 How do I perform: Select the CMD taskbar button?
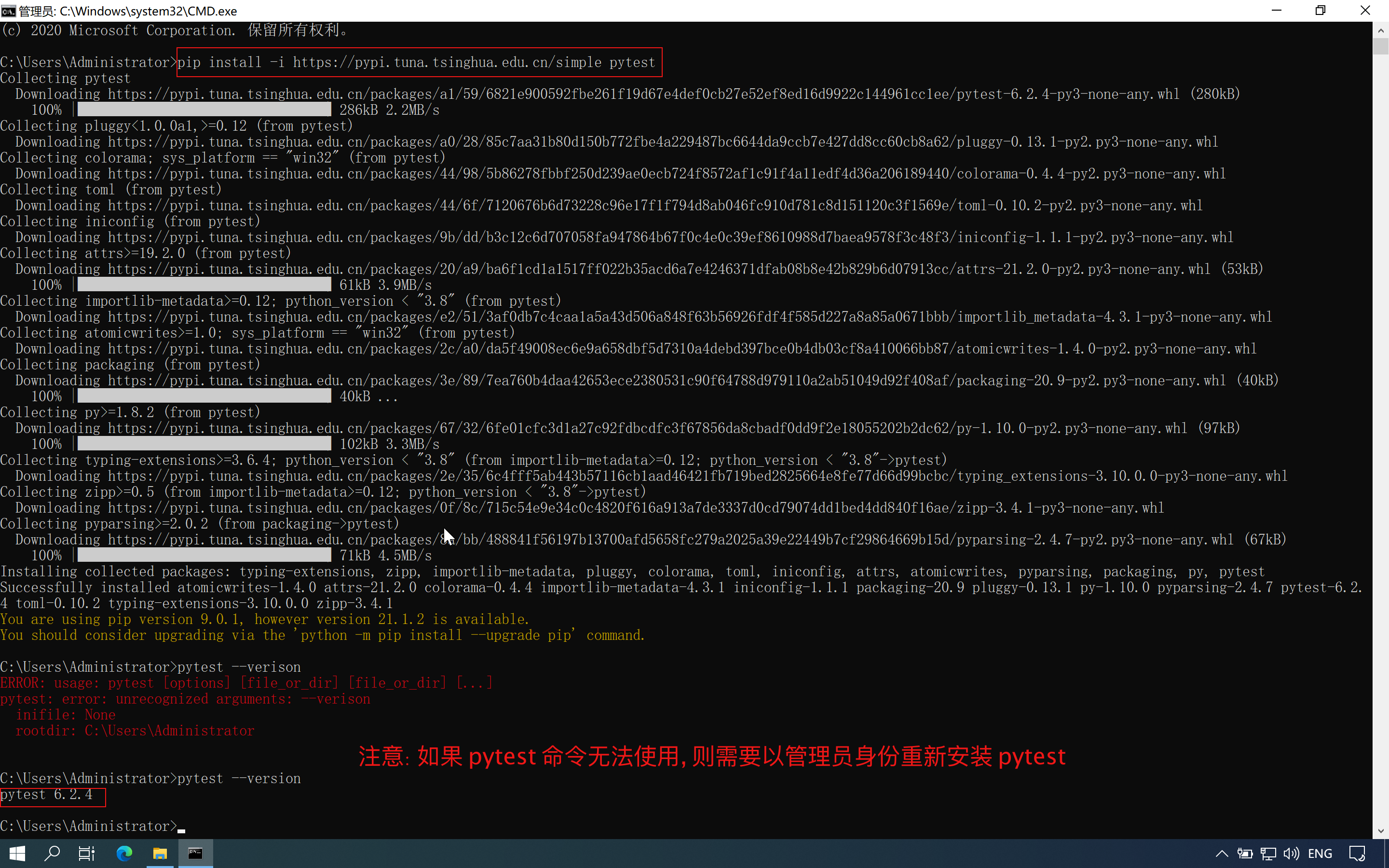pos(195,854)
